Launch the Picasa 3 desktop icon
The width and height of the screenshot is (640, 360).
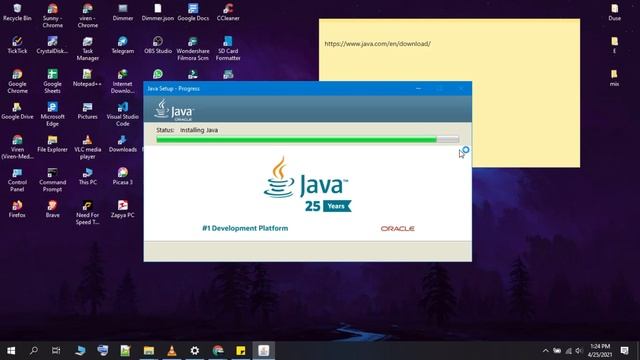point(123,176)
